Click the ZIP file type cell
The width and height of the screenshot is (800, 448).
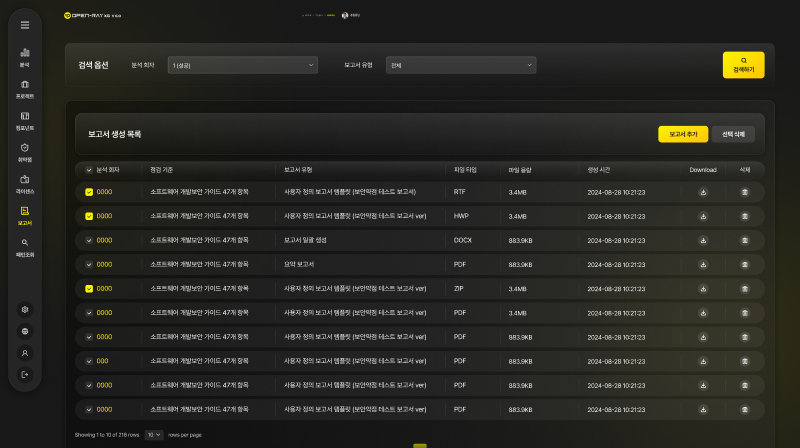click(458, 289)
